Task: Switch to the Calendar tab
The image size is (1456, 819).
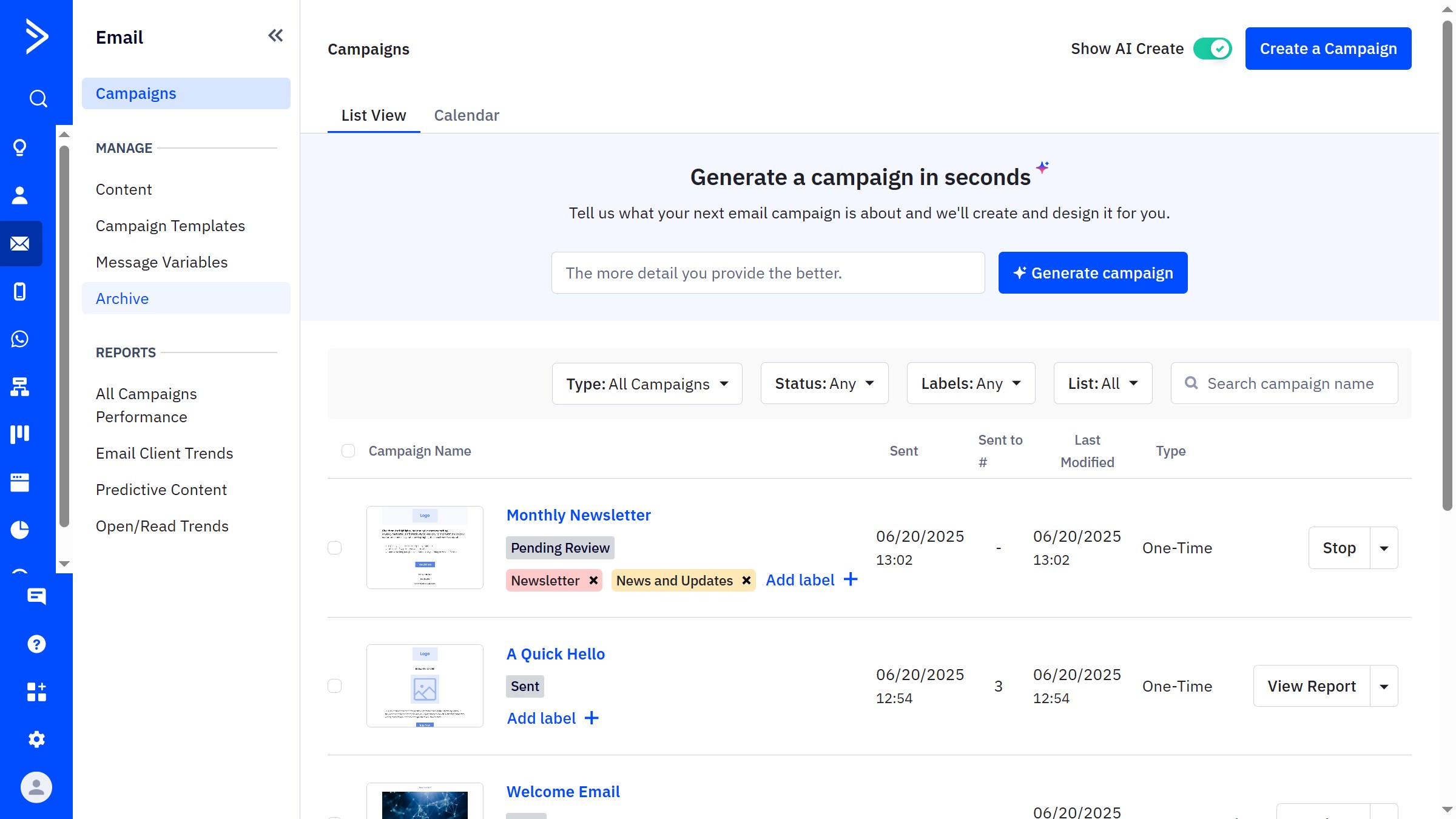Action: [x=467, y=115]
